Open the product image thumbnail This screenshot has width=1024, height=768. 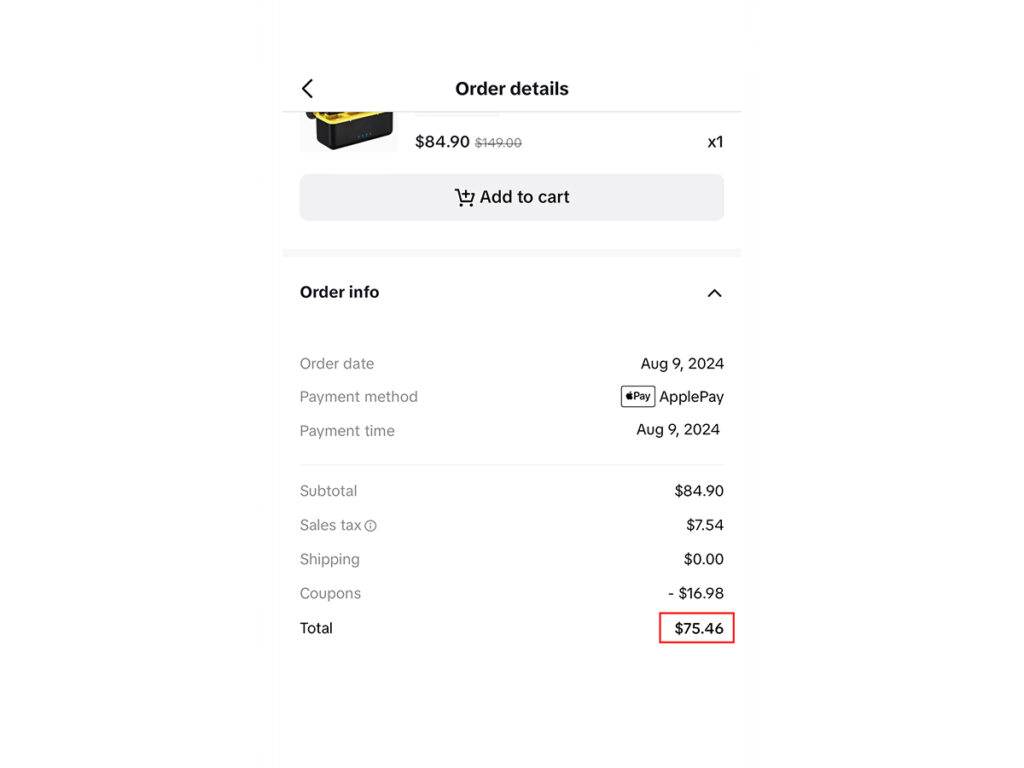pos(348,131)
